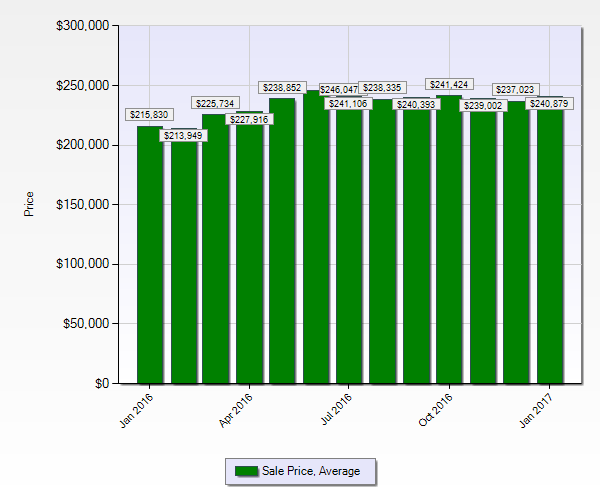Click the Sale Price, Average legend text
The height and width of the screenshot is (500, 600).
click(x=311, y=471)
